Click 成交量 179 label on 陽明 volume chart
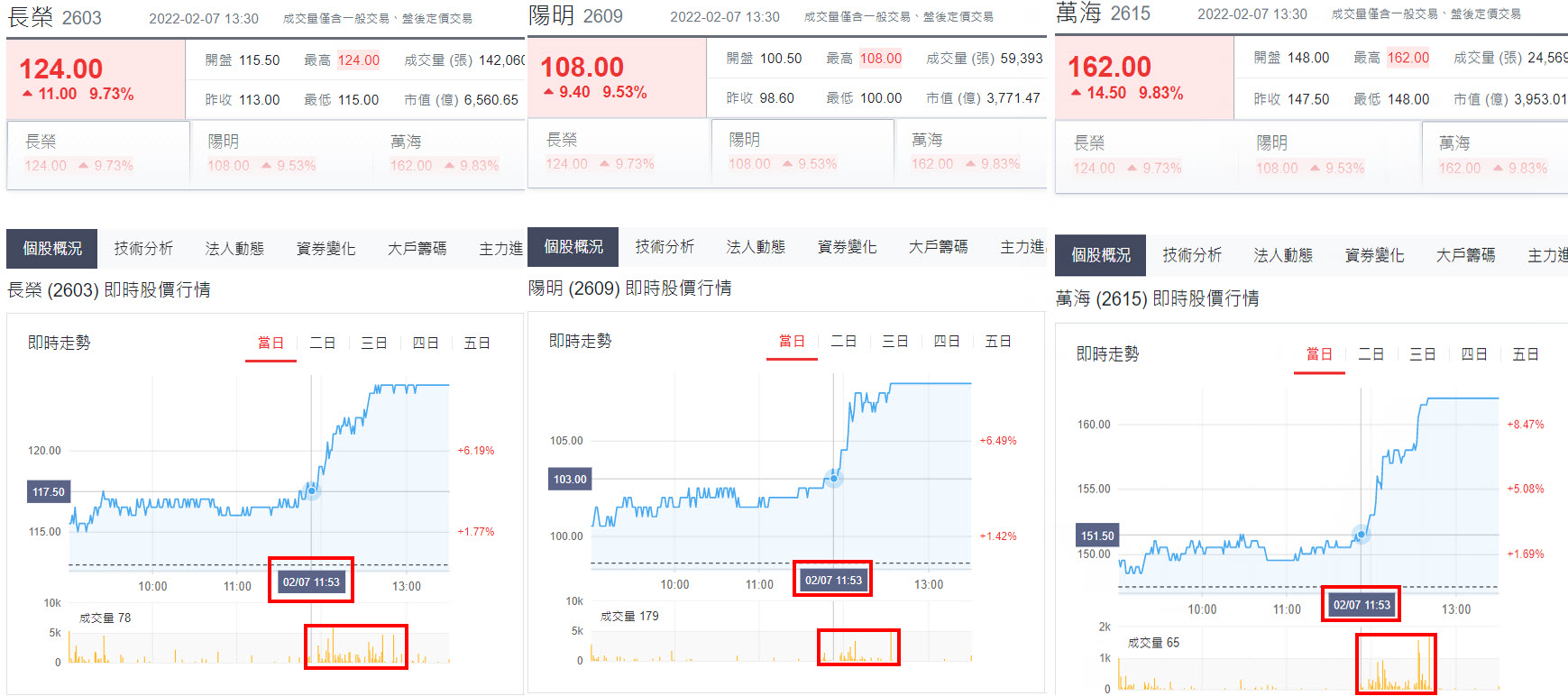 [629, 617]
